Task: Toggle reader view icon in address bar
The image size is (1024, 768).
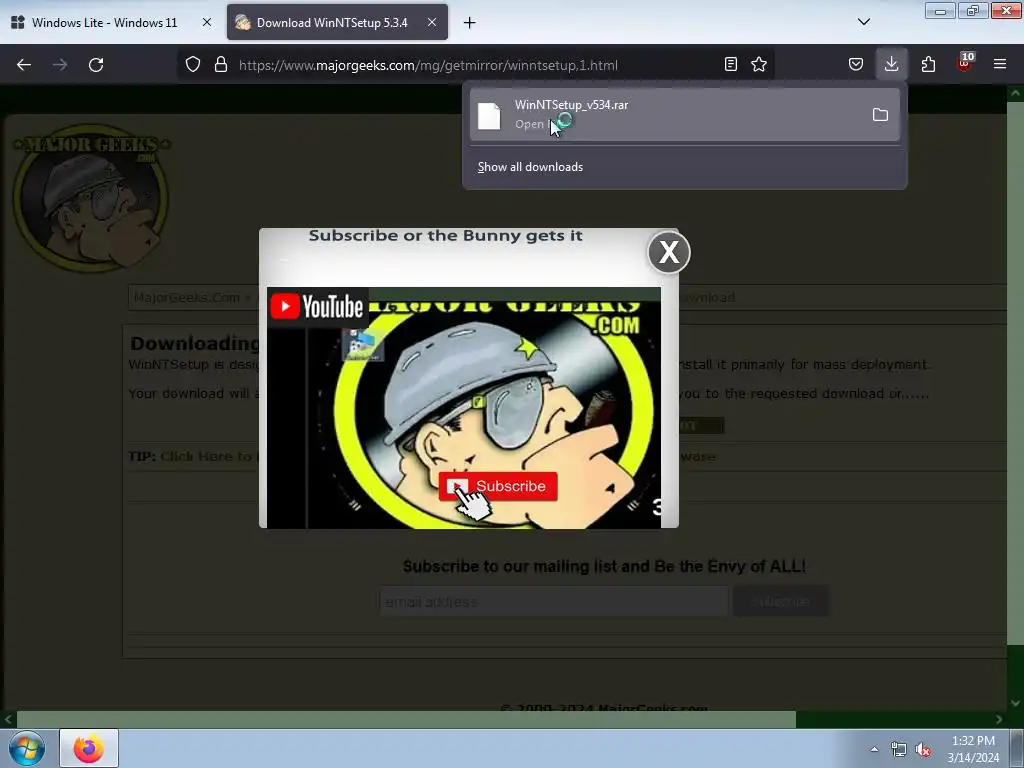Action: [731, 64]
